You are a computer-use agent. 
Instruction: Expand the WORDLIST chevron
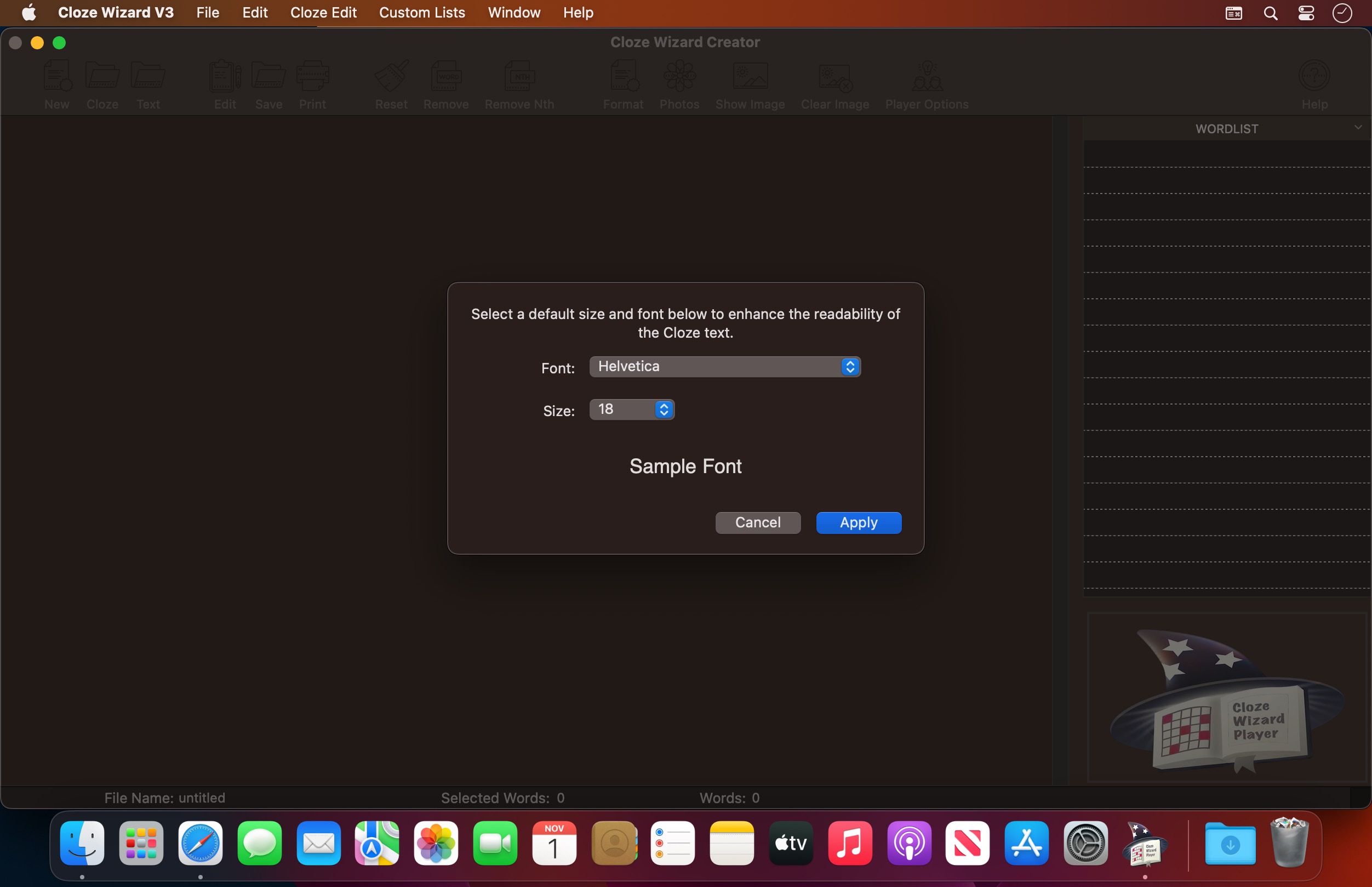[1358, 127]
